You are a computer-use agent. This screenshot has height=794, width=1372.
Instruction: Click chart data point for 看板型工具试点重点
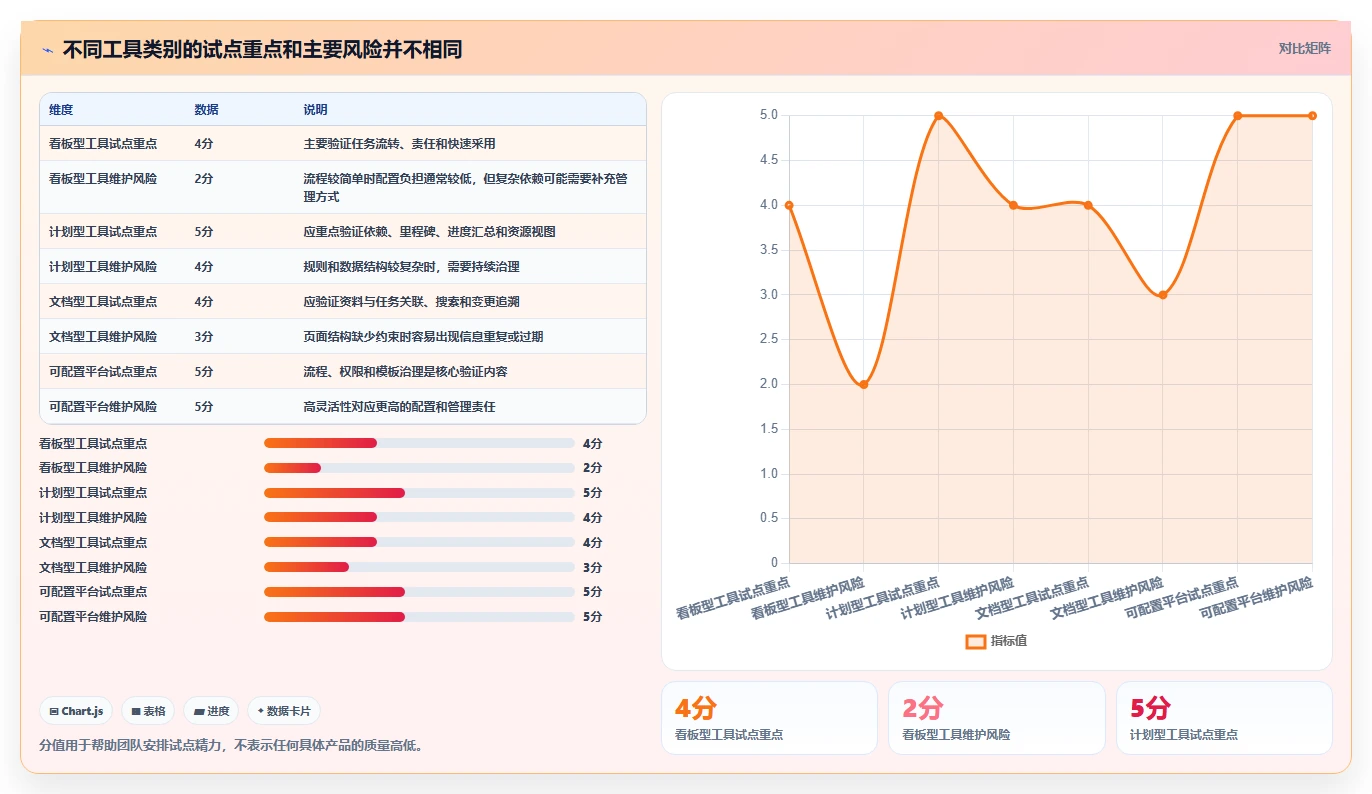coord(789,205)
